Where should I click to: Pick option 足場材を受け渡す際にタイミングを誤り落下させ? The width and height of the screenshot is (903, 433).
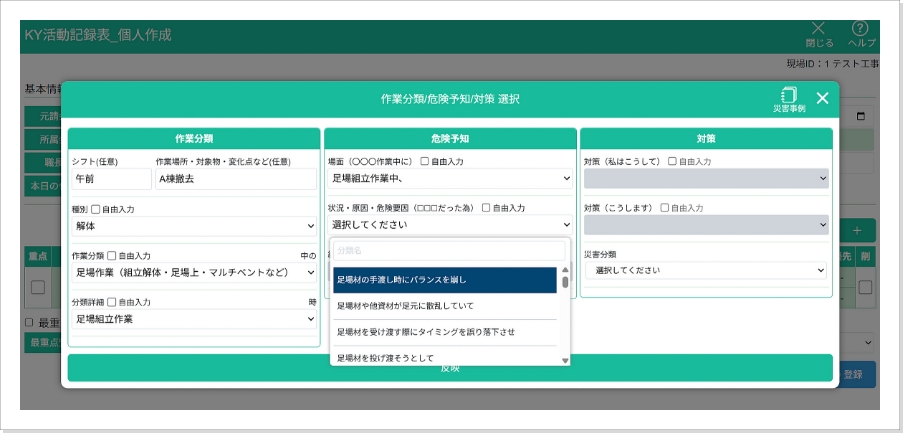[x=444, y=332]
